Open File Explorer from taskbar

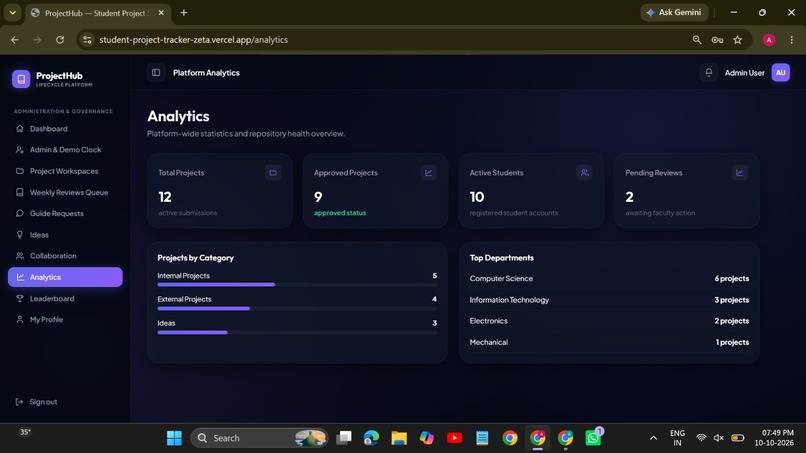[x=399, y=438]
